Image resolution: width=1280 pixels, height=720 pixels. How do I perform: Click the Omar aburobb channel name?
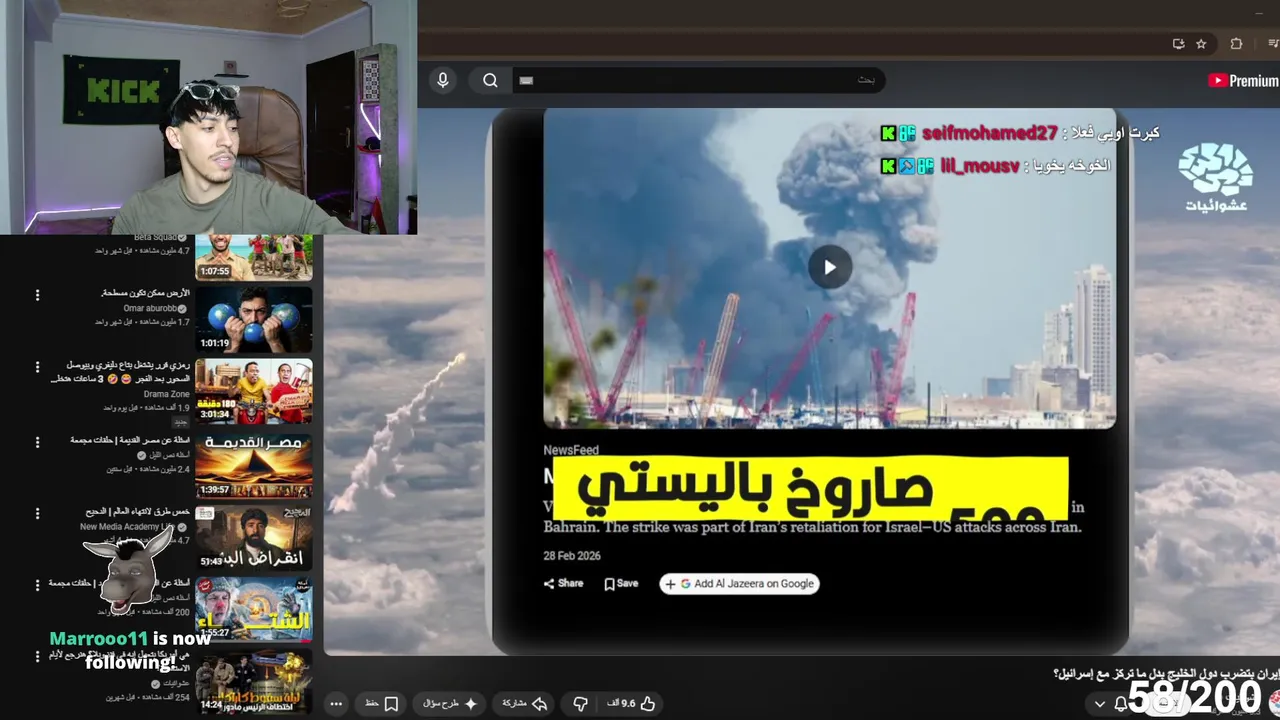(x=150, y=308)
